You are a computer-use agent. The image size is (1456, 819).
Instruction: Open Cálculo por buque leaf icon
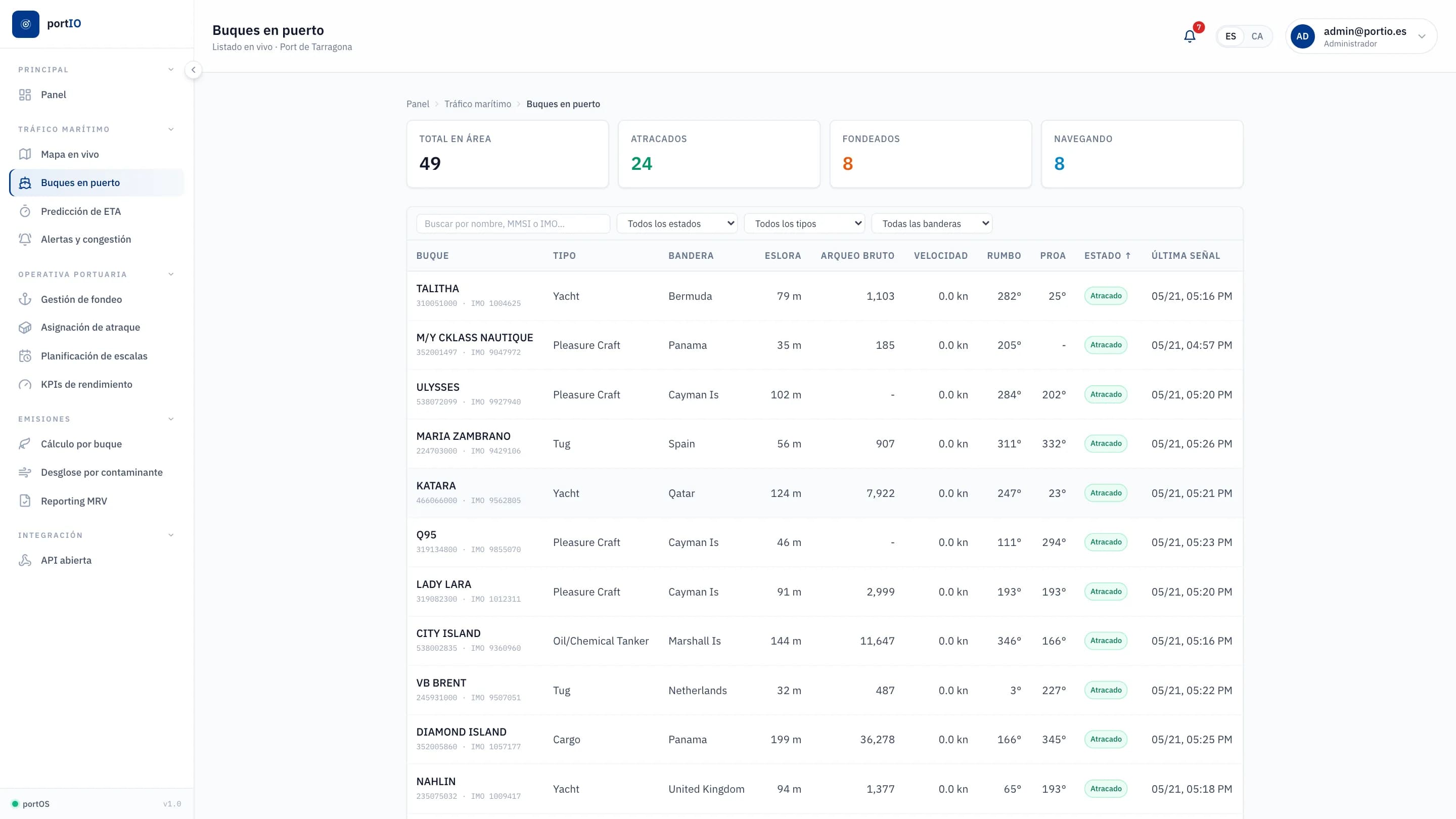[25, 444]
